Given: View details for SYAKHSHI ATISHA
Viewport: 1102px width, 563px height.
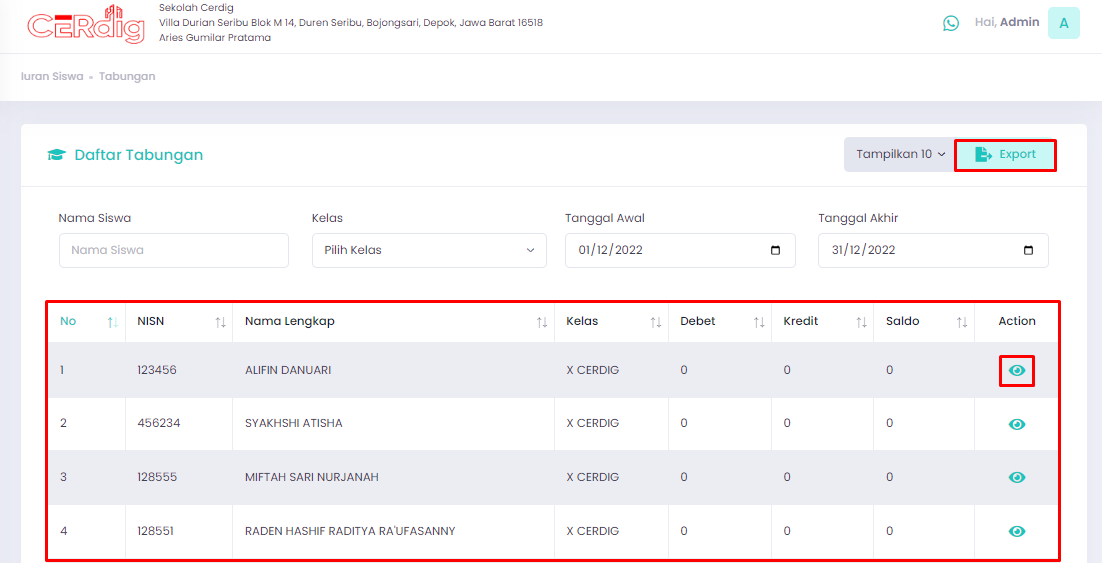Looking at the screenshot, I should tap(1016, 424).
